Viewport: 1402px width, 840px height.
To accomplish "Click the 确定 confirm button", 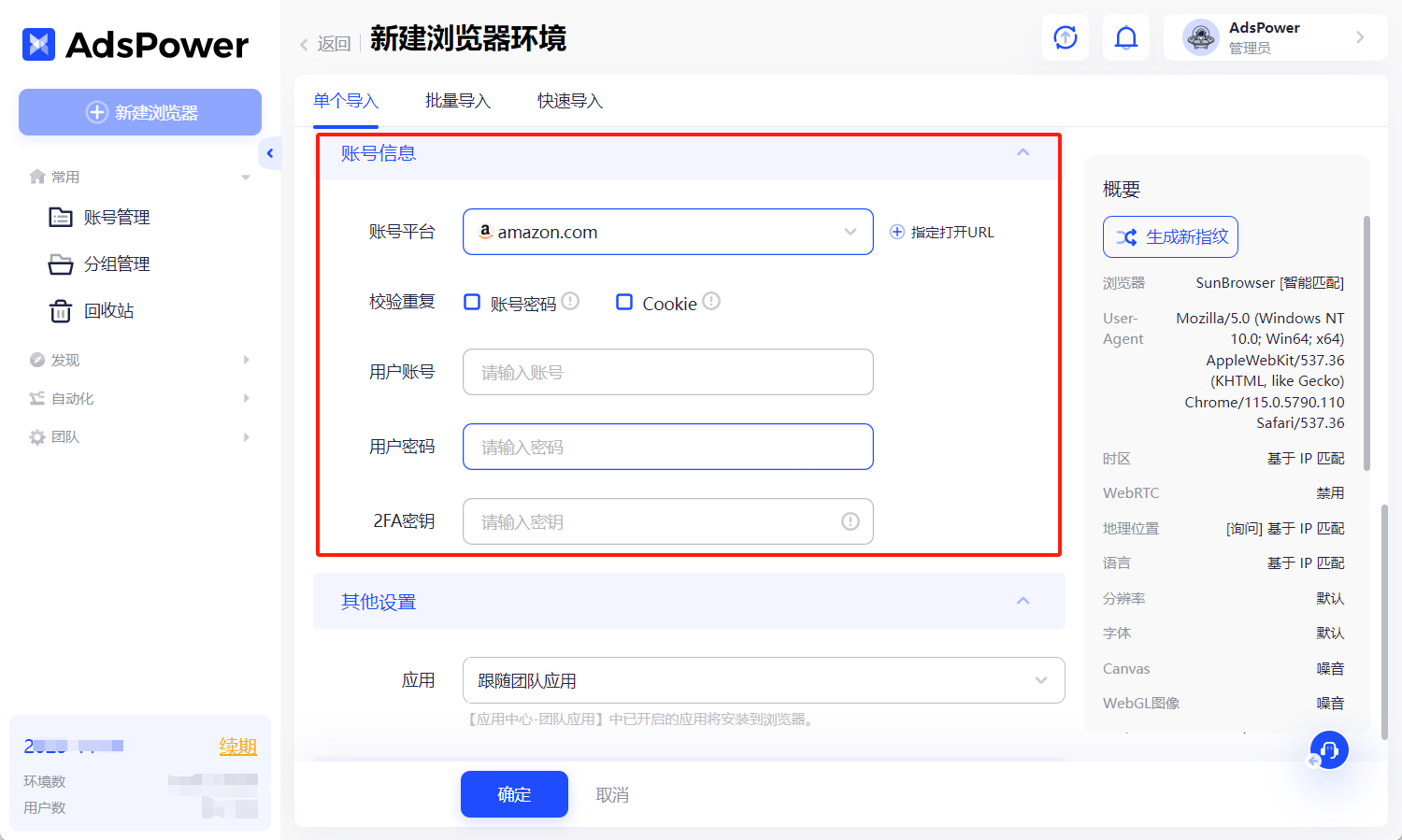I will tap(513, 794).
